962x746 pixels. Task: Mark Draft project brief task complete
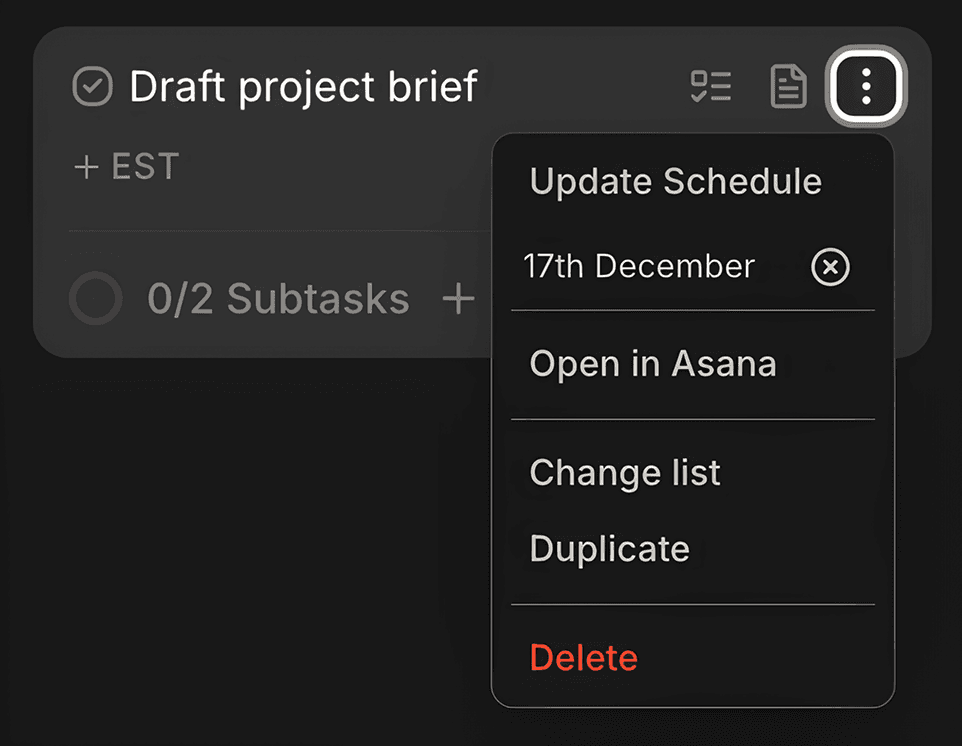click(93, 87)
